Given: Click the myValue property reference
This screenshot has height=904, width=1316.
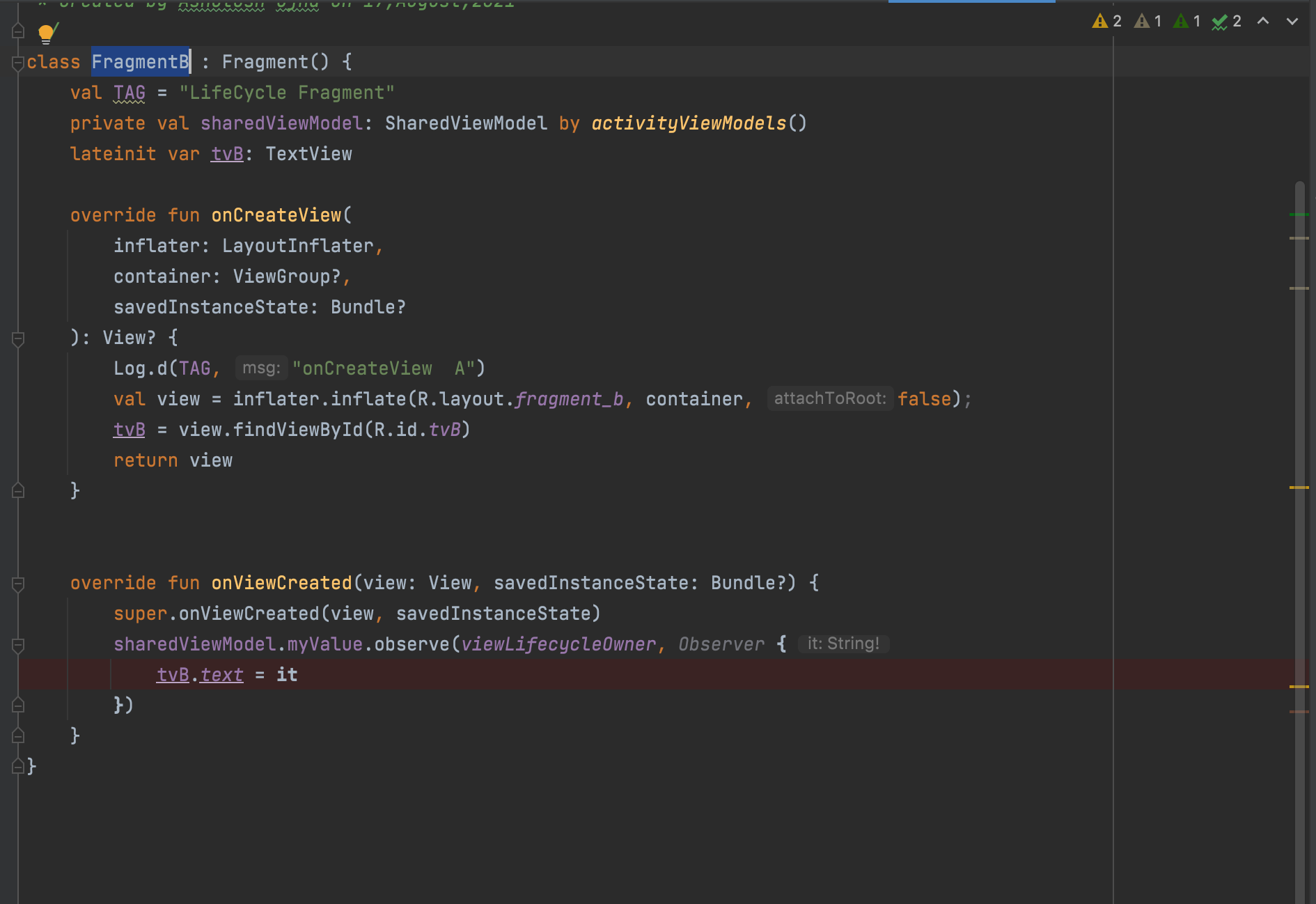Looking at the screenshot, I should 325,644.
